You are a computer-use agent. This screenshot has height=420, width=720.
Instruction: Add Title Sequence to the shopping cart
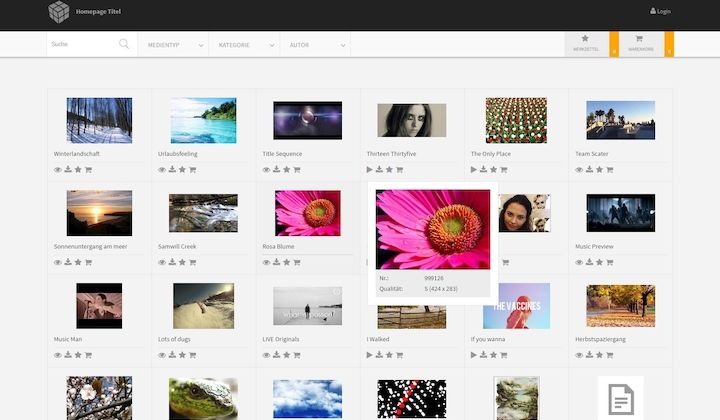[x=296, y=170]
